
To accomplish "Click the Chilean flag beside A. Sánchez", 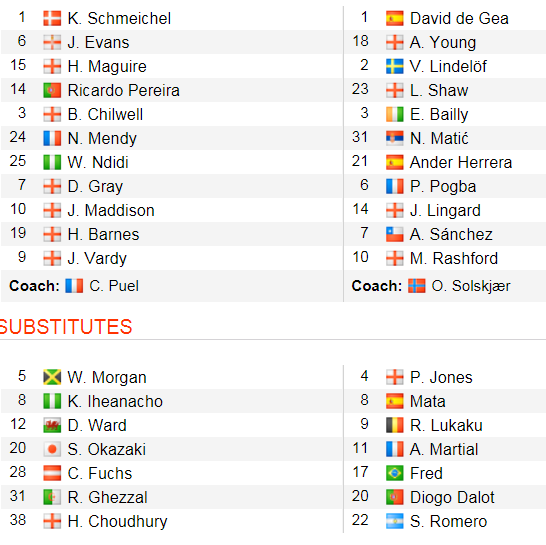I will 395,234.
